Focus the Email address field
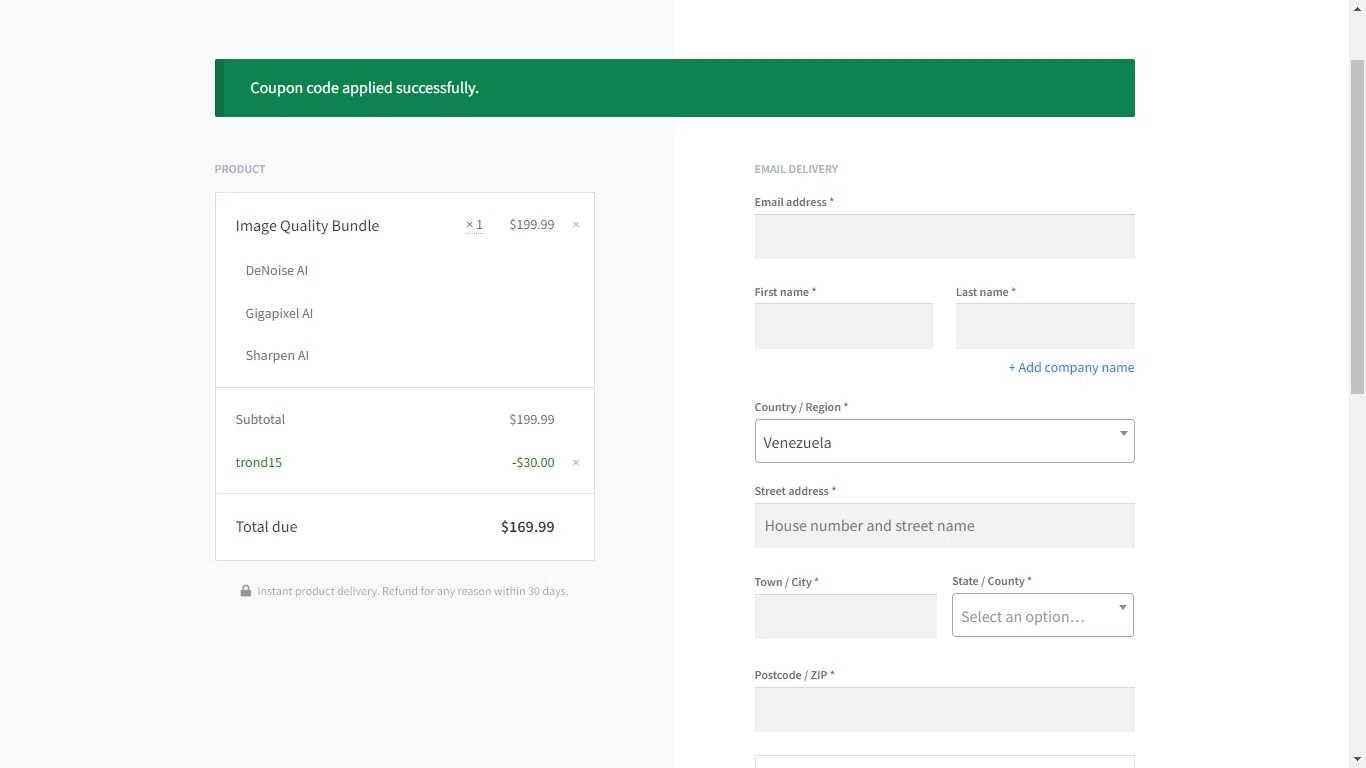Screen dimensions: 1366x768 tap(944, 237)
